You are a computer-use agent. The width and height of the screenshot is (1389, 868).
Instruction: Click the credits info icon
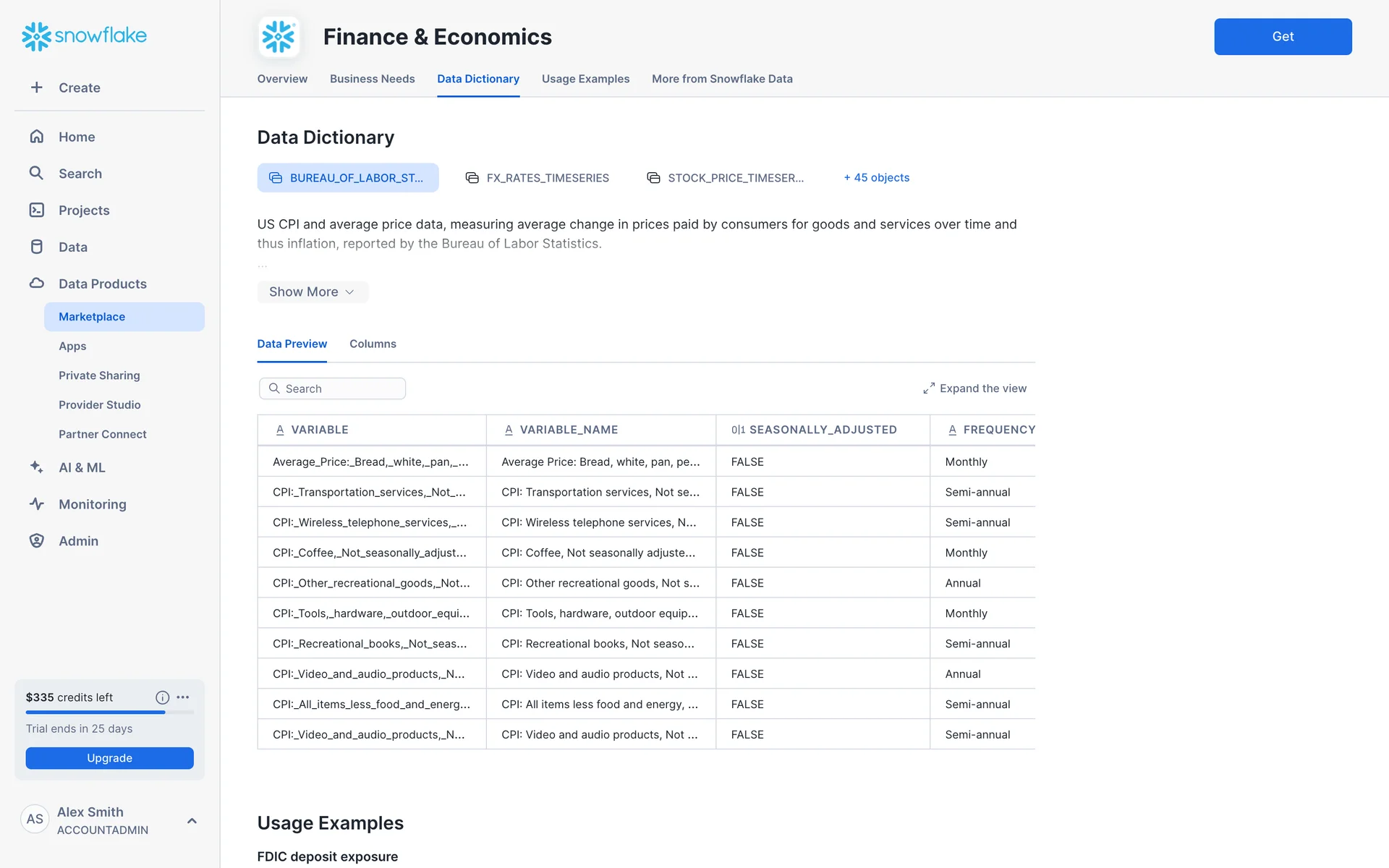pyautogui.click(x=162, y=697)
